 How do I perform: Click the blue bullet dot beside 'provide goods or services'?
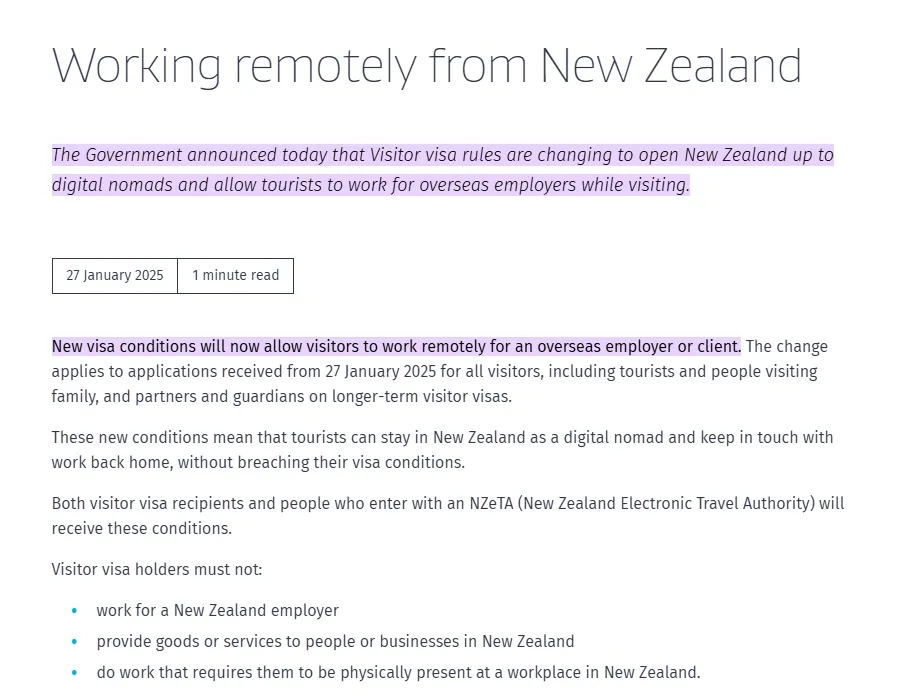coord(74,642)
